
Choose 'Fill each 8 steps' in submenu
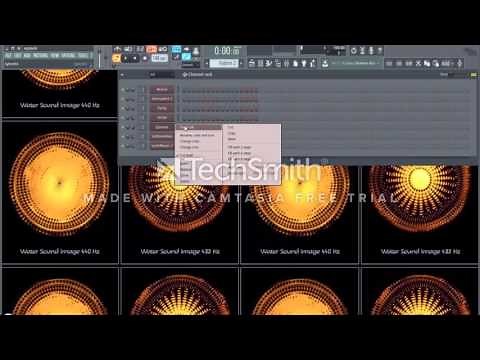pos(239,159)
